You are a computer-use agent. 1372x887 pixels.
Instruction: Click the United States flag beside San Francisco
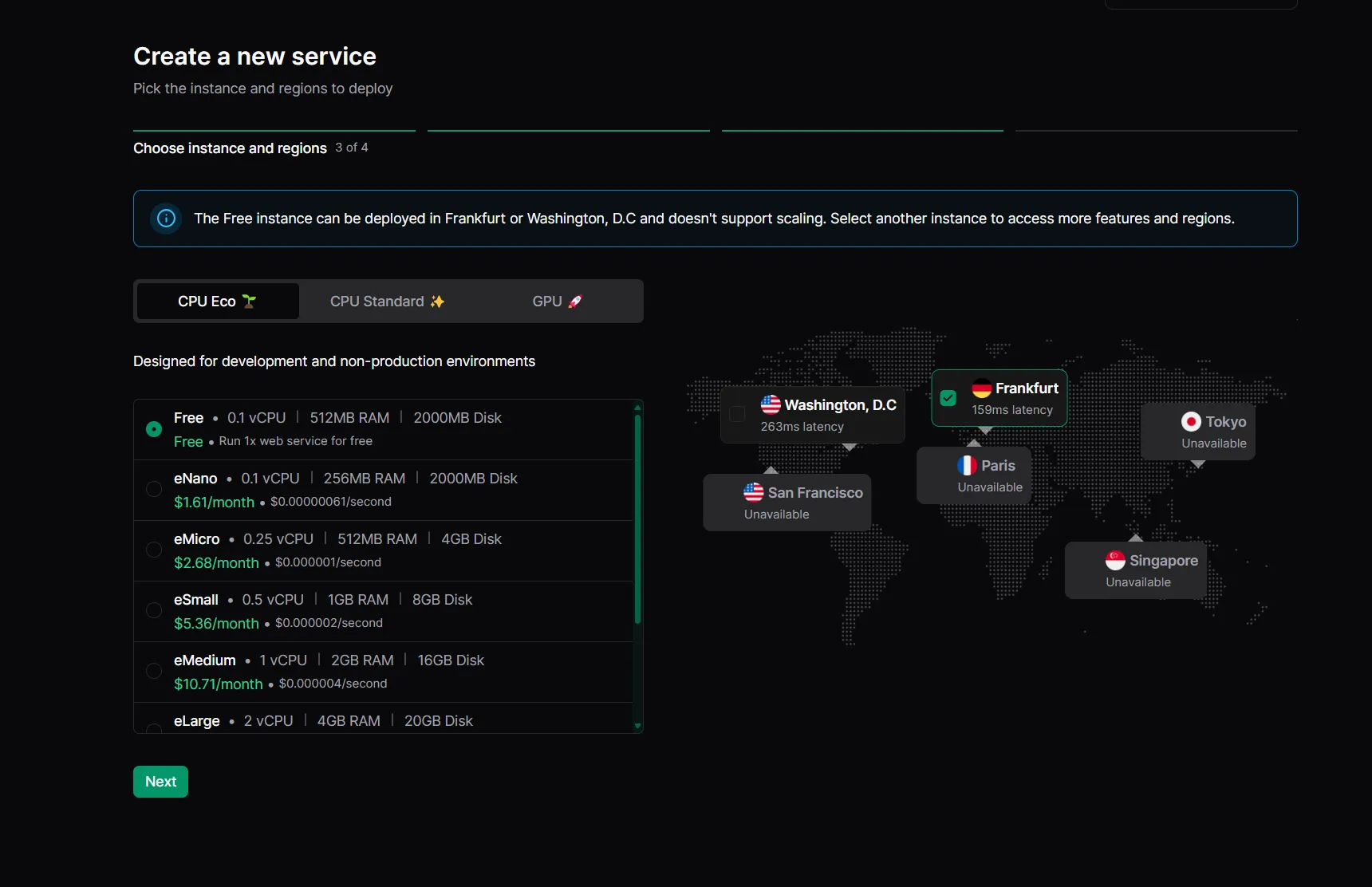point(754,492)
